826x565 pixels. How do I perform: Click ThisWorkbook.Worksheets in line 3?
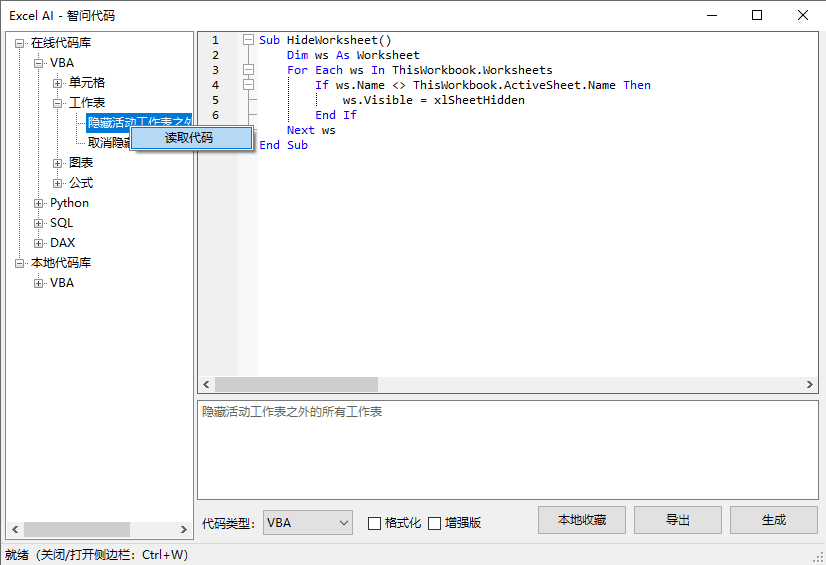click(x=473, y=70)
